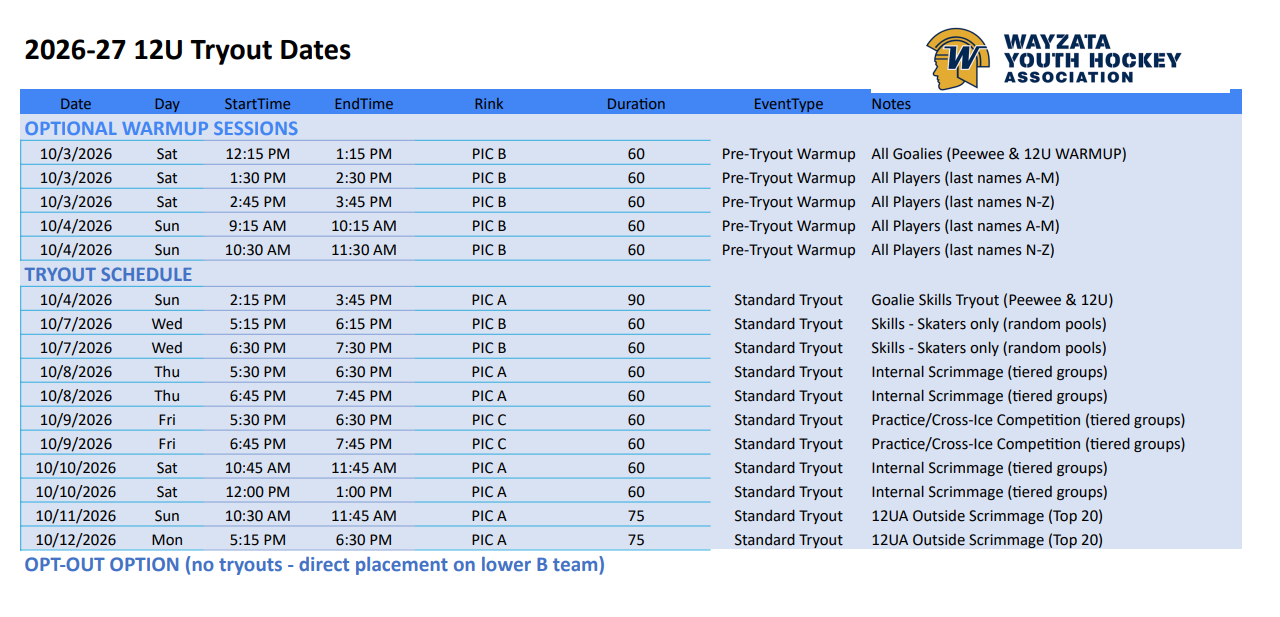Click the first PIC C rink cell

[489, 420]
